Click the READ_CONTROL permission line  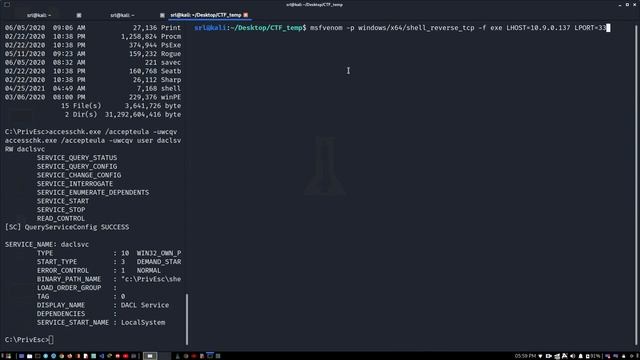61,218
